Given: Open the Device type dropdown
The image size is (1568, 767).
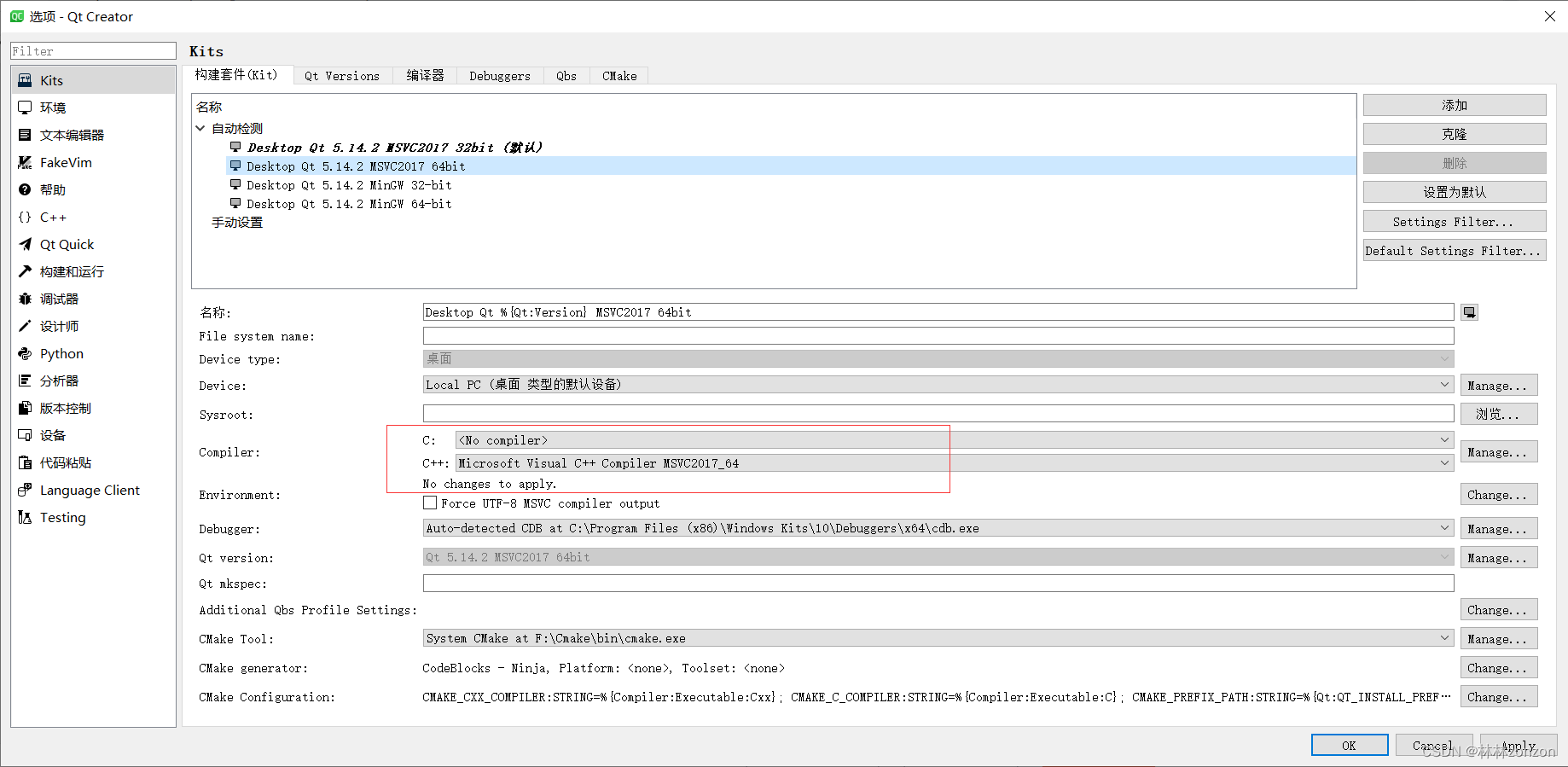Looking at the screenshot, I should 938,359.
